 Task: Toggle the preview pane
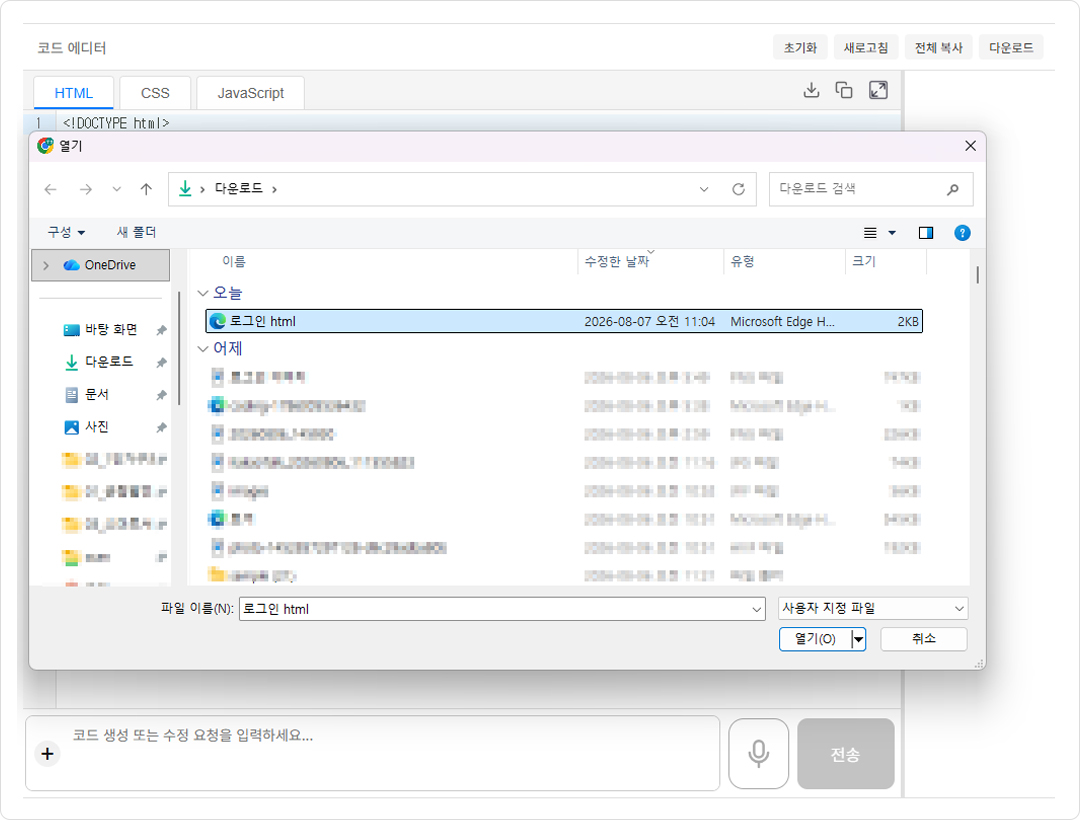(x=926, y=233)
